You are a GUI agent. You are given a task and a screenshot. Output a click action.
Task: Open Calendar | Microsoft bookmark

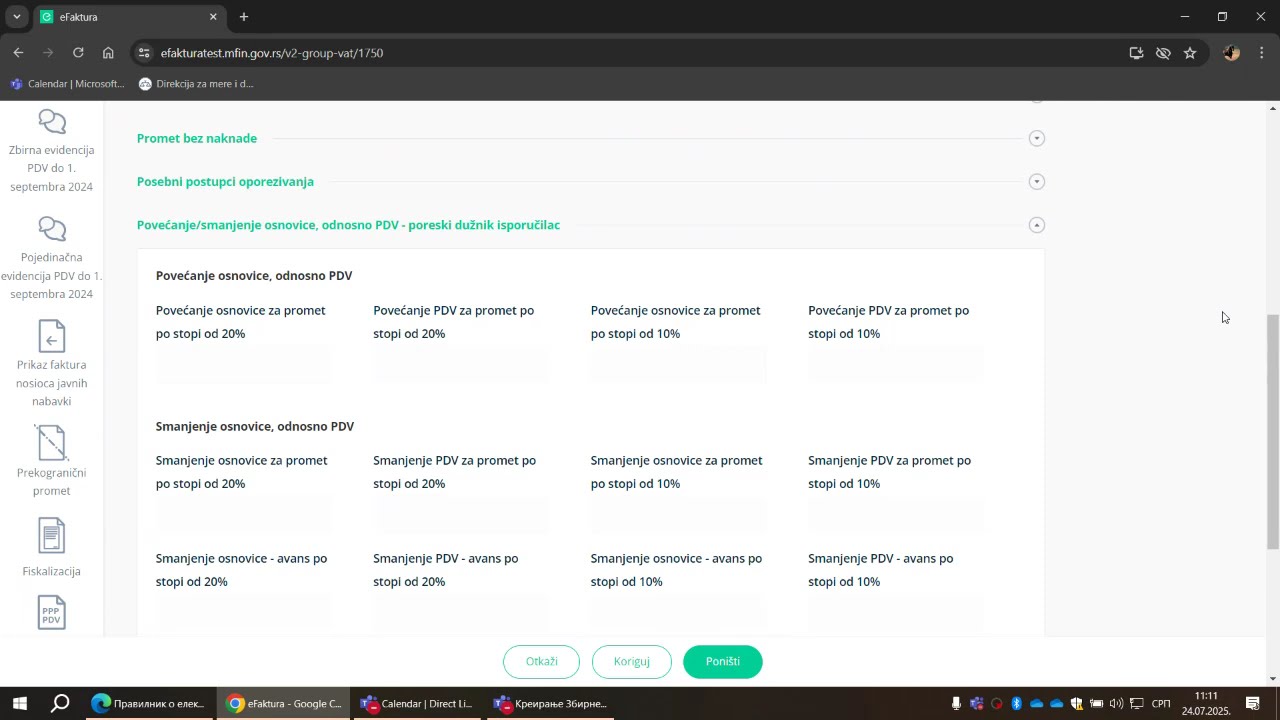point(67,84)
